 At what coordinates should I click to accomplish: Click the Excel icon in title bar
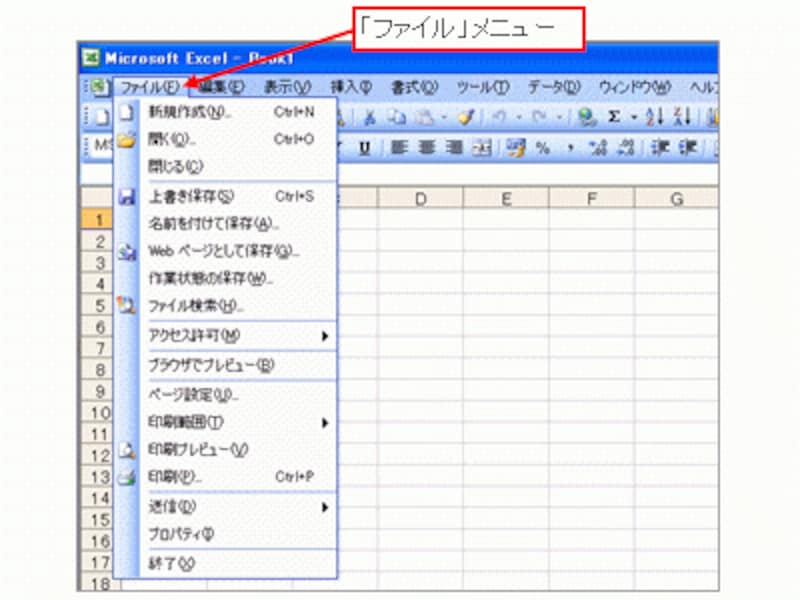tap(91, 58)
